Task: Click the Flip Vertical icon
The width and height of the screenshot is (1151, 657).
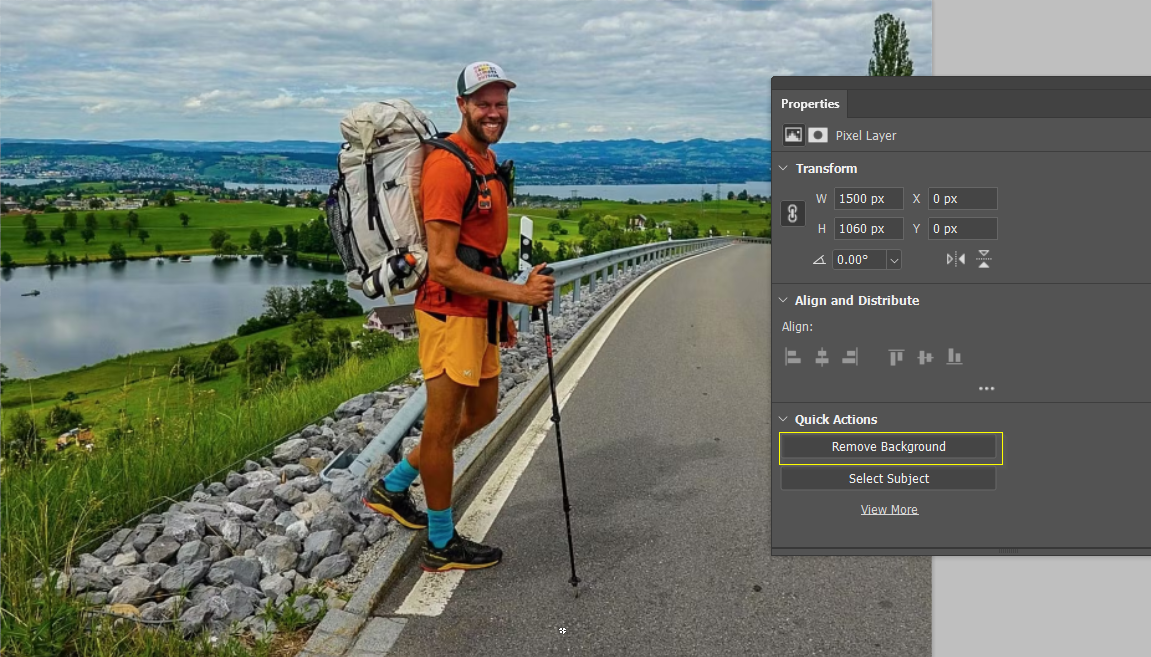Action: tap(984, 258)
